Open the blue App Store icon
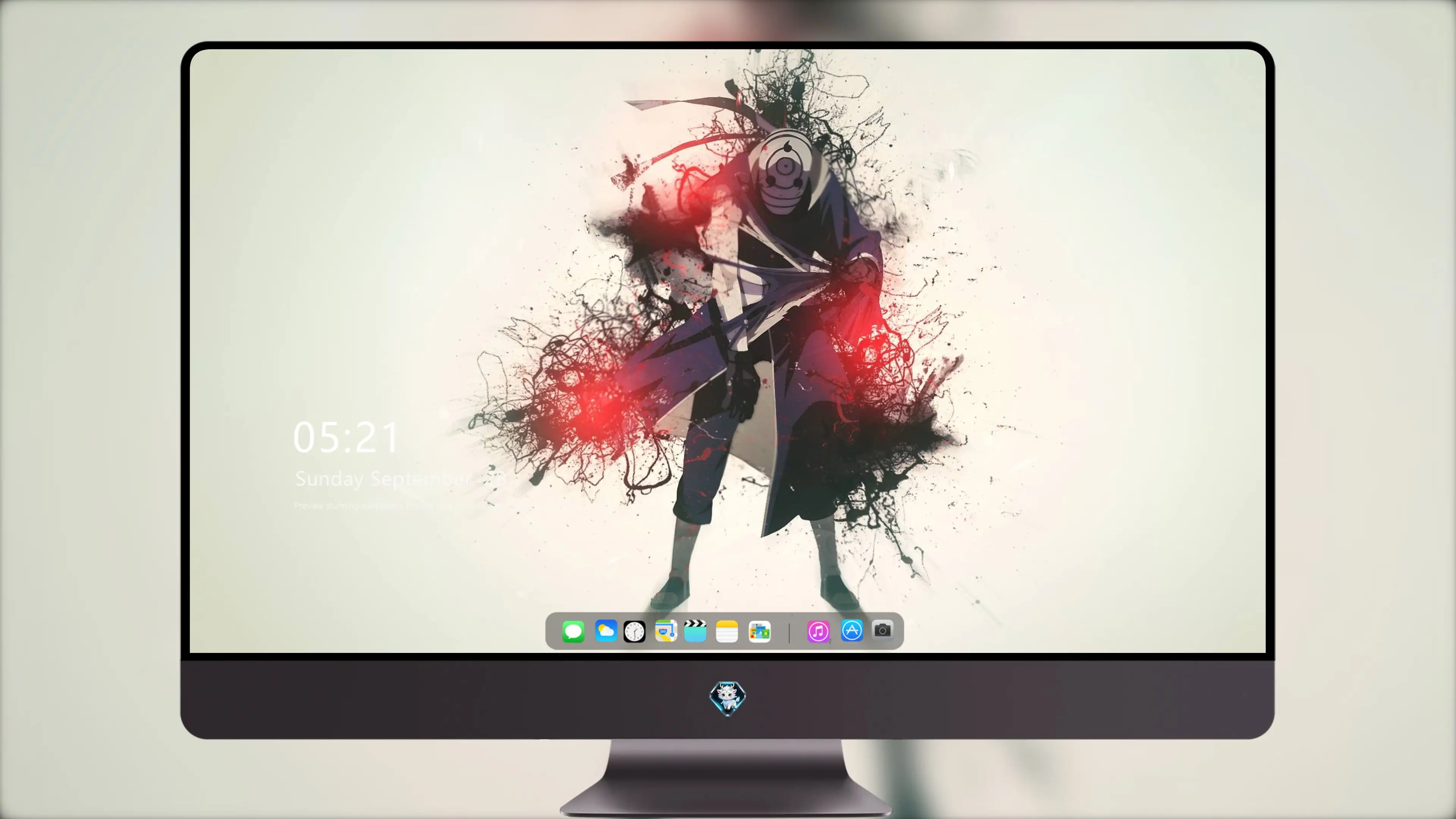The image size is (1456, 819). 852,631
